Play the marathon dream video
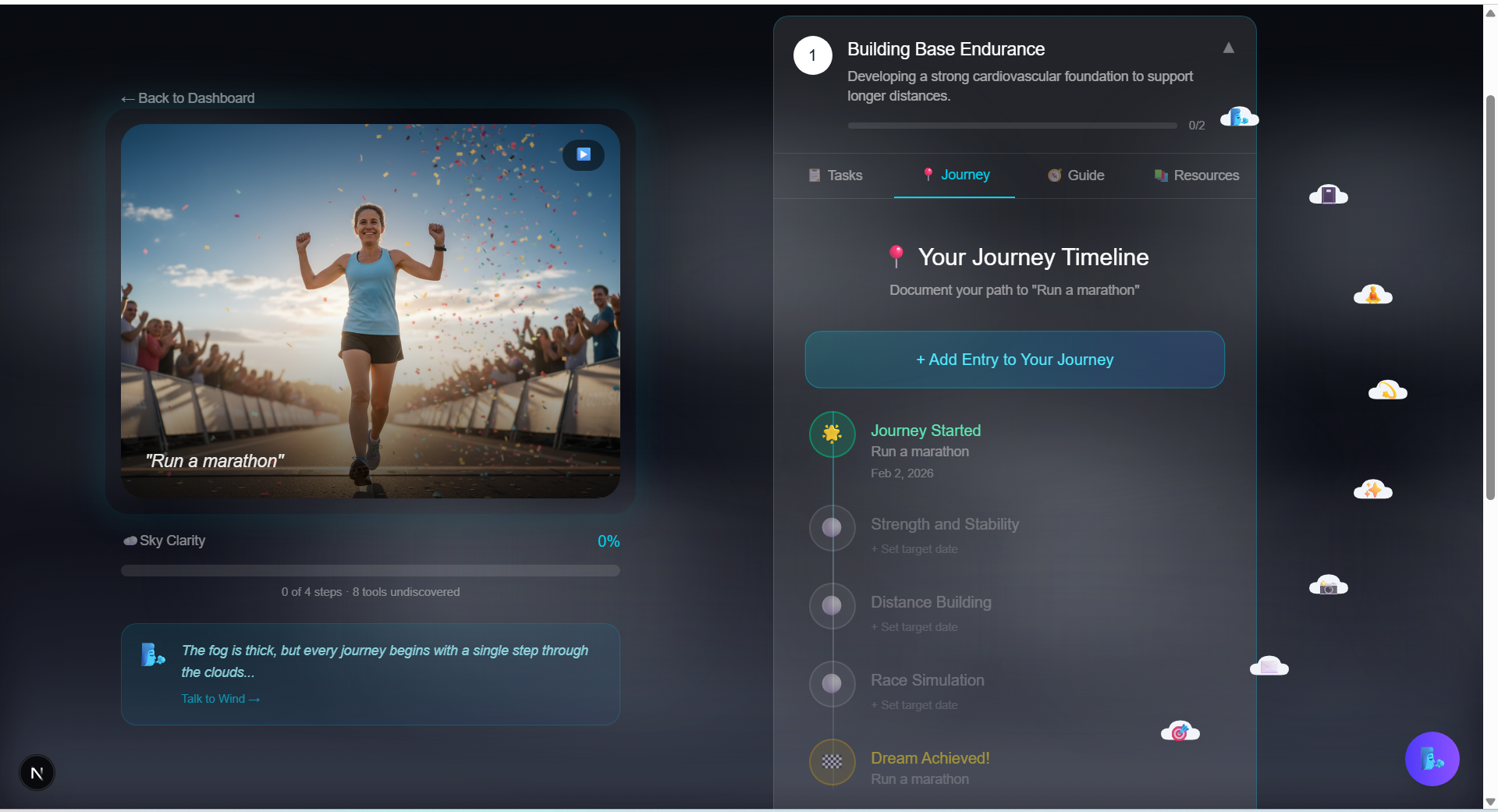Image resolution: width=1498 pixels, height=812 pixels. (x=583, y=154)
